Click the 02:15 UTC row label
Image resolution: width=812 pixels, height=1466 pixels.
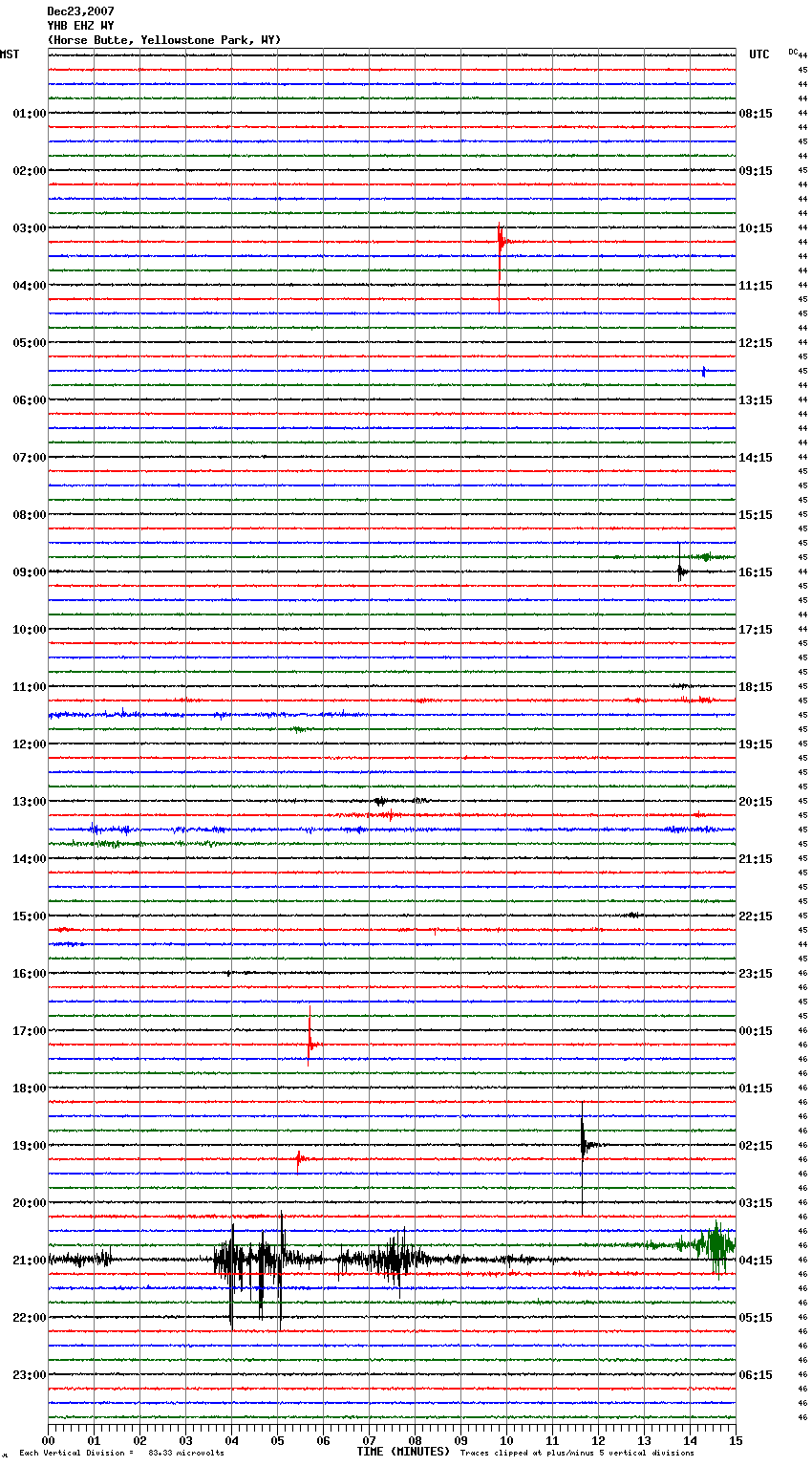tap(756, 1146)
